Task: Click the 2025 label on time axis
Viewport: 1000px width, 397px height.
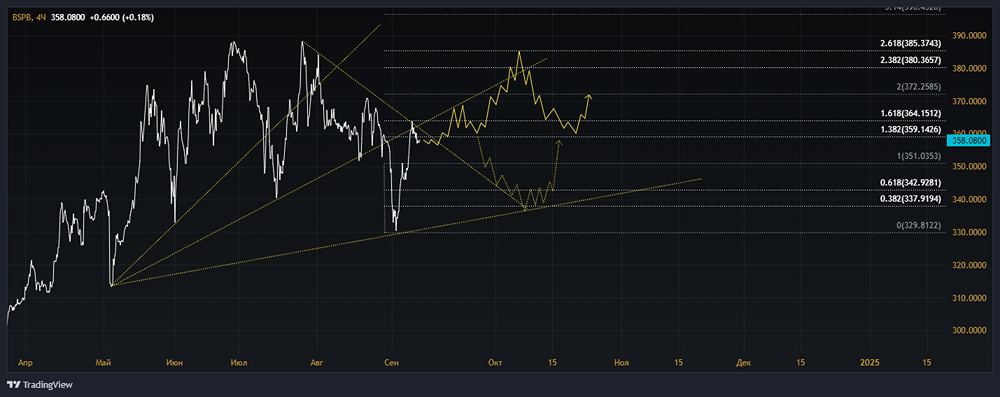Action: coord(870,363)
